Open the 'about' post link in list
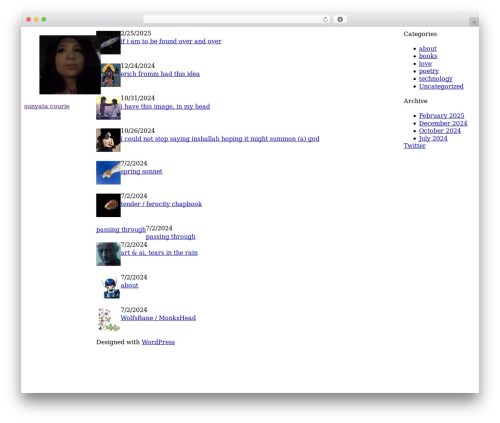The height and width of the screenshot is (423, 500). click(x=129, y=285)
